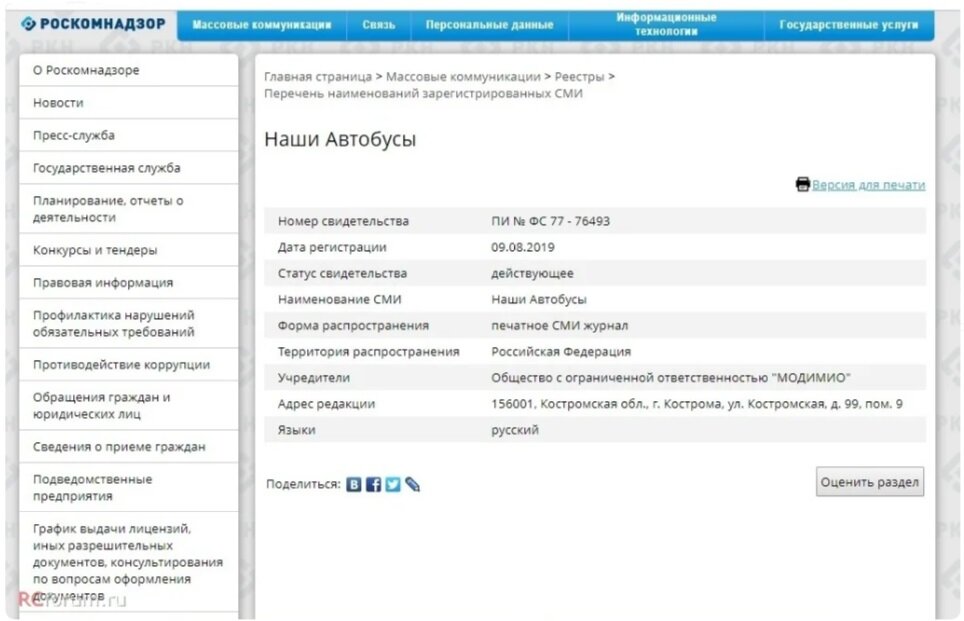
Task: Click the Наши Автобусы page heading
Action: pos(340,140)
